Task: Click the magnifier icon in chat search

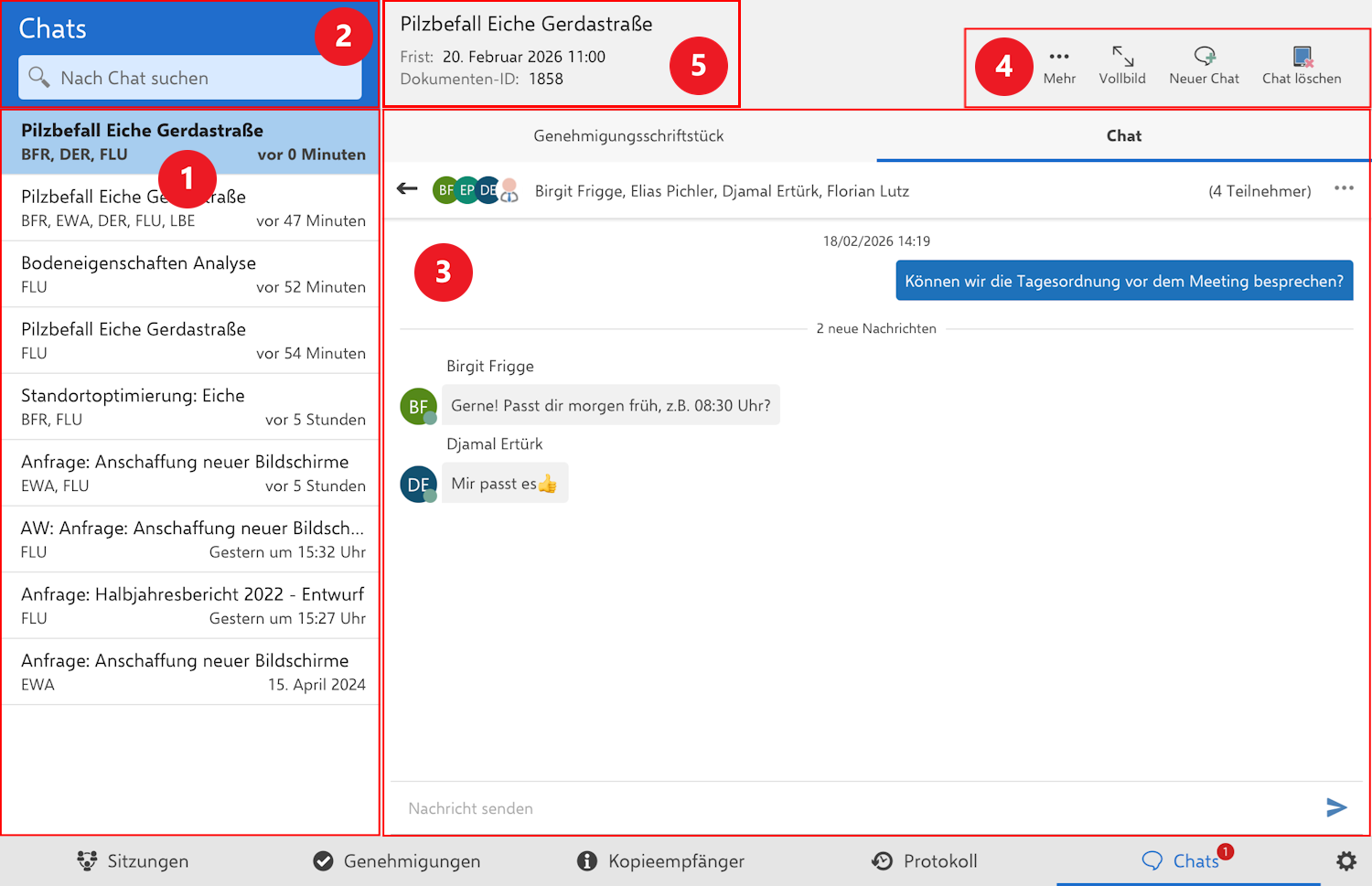Action: pos(38,78)
